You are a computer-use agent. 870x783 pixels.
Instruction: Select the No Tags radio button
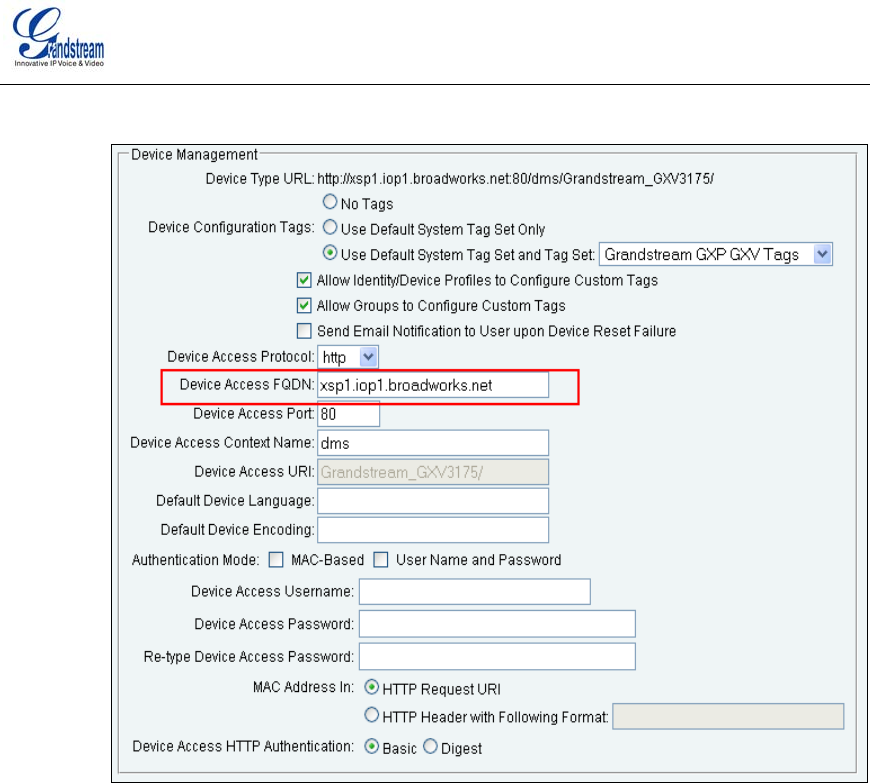pyautogui.click(x=329, y=204)
